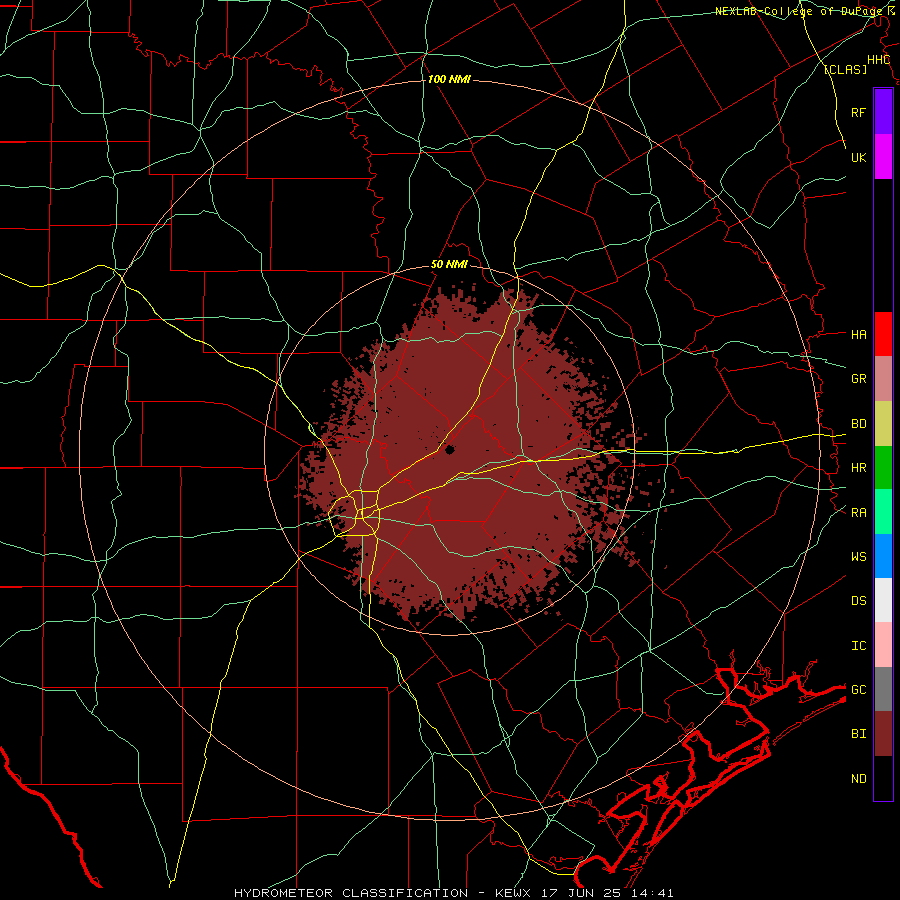Screen dimensions: 900x900
Task: Click the HYDROMETEOR CLASSIFICATION title text
Action: [351, 893]
